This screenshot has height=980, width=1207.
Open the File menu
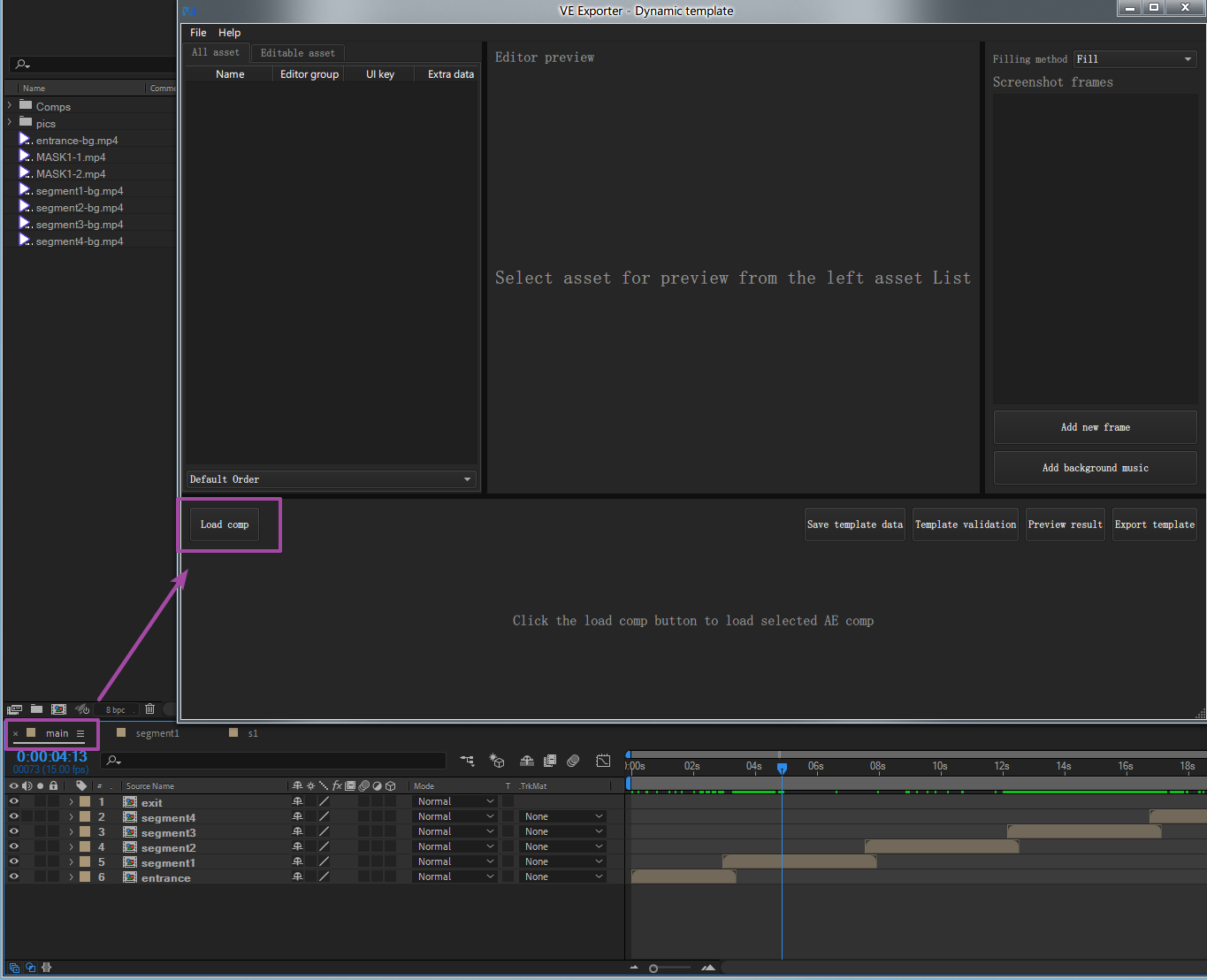pyautogui.click(x=198, y=33)
